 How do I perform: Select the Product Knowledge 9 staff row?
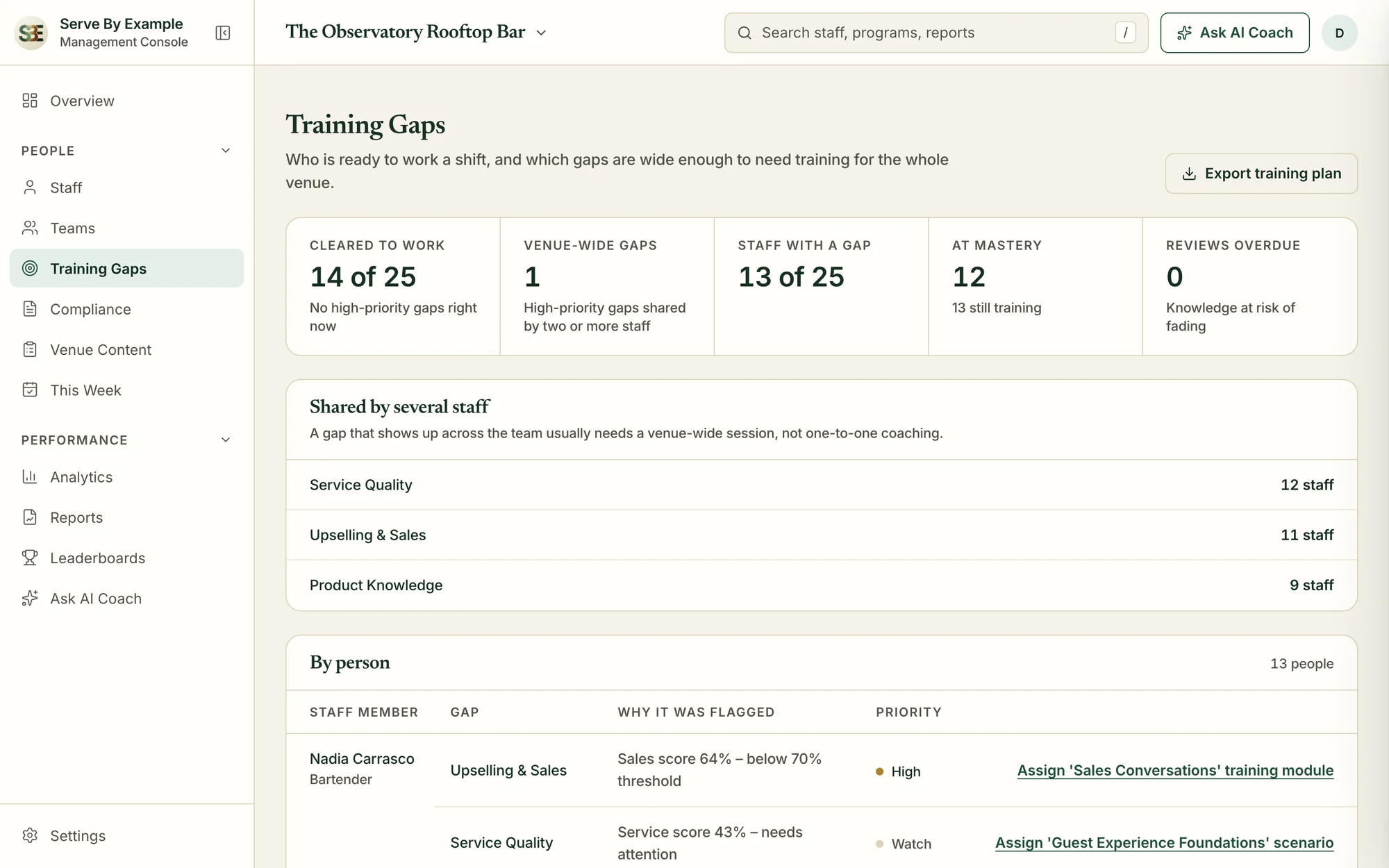[x=822, y=585]
